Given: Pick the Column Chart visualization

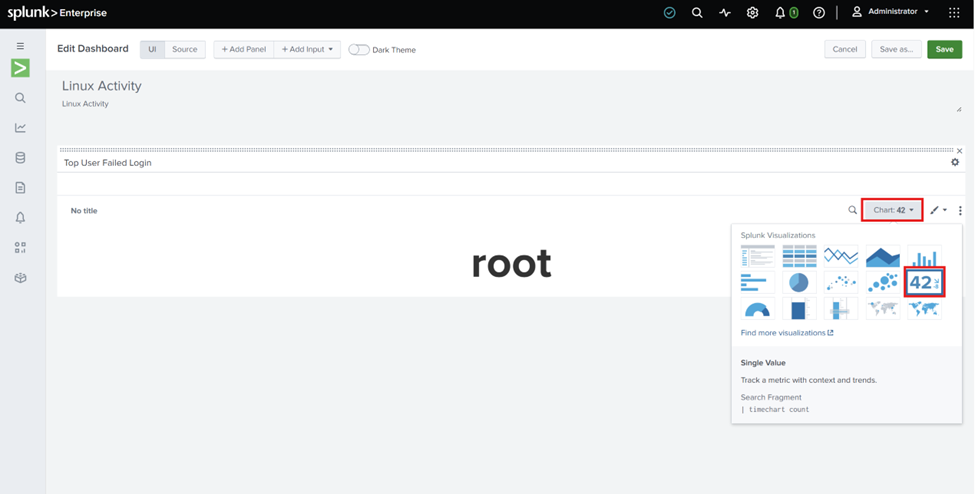Looking at the screenshot, I should tap(925, 256).
